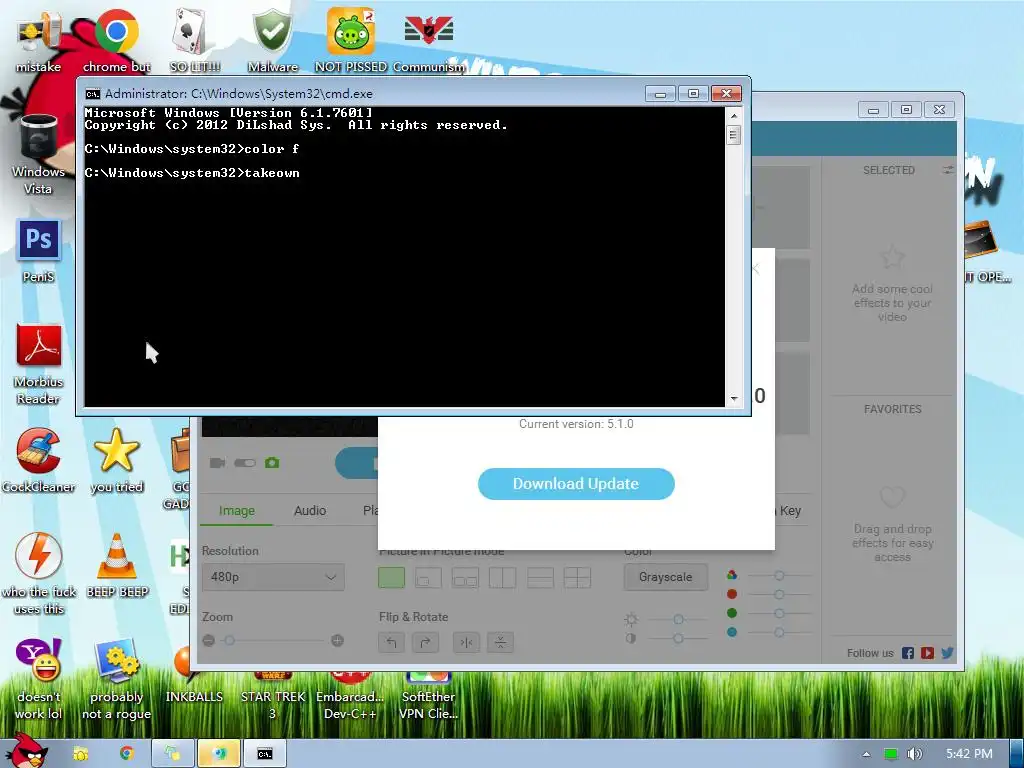This screenshot has height=768, width=1024.
Task: Open the you tried star icon
Action: coord(116,460)
